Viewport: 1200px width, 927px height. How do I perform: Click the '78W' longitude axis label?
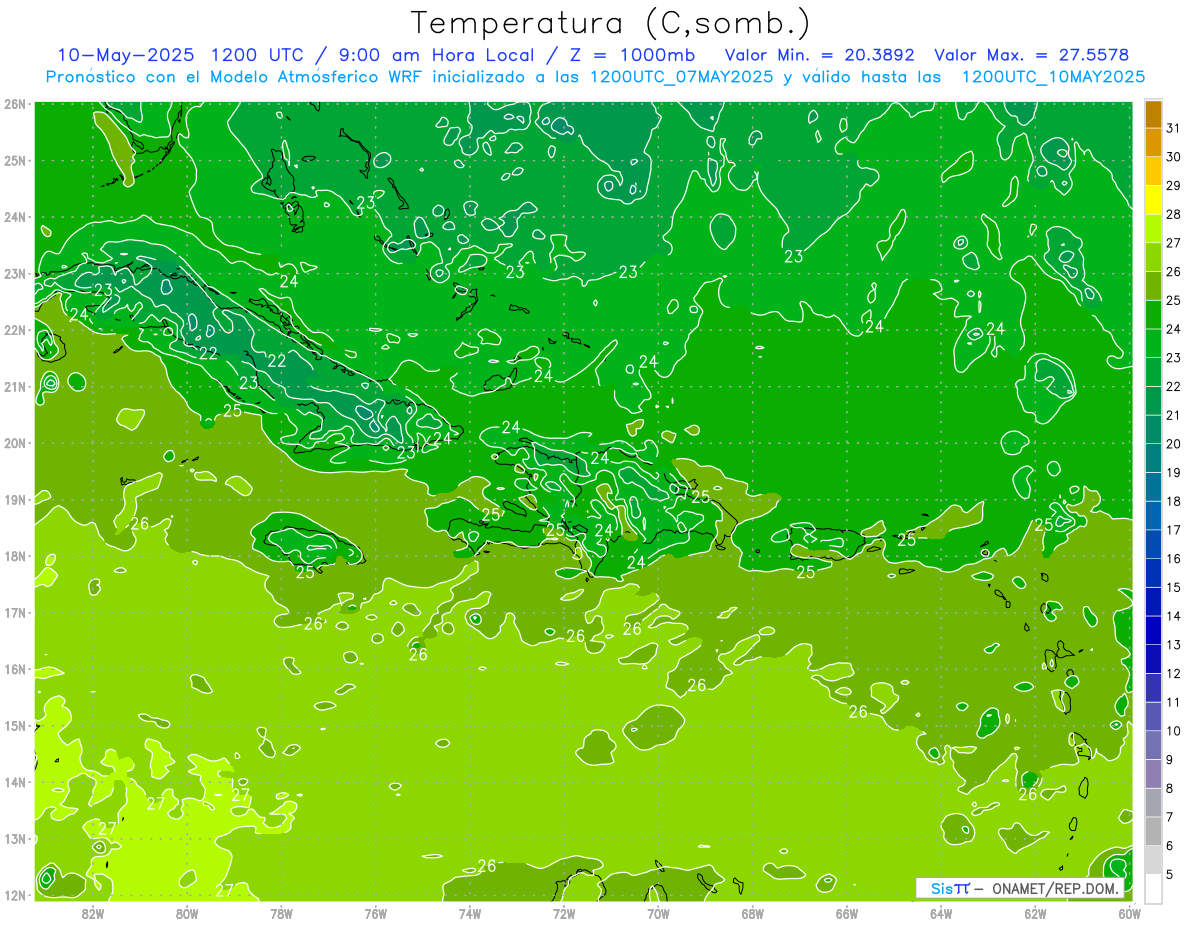[x=281, y=913]
